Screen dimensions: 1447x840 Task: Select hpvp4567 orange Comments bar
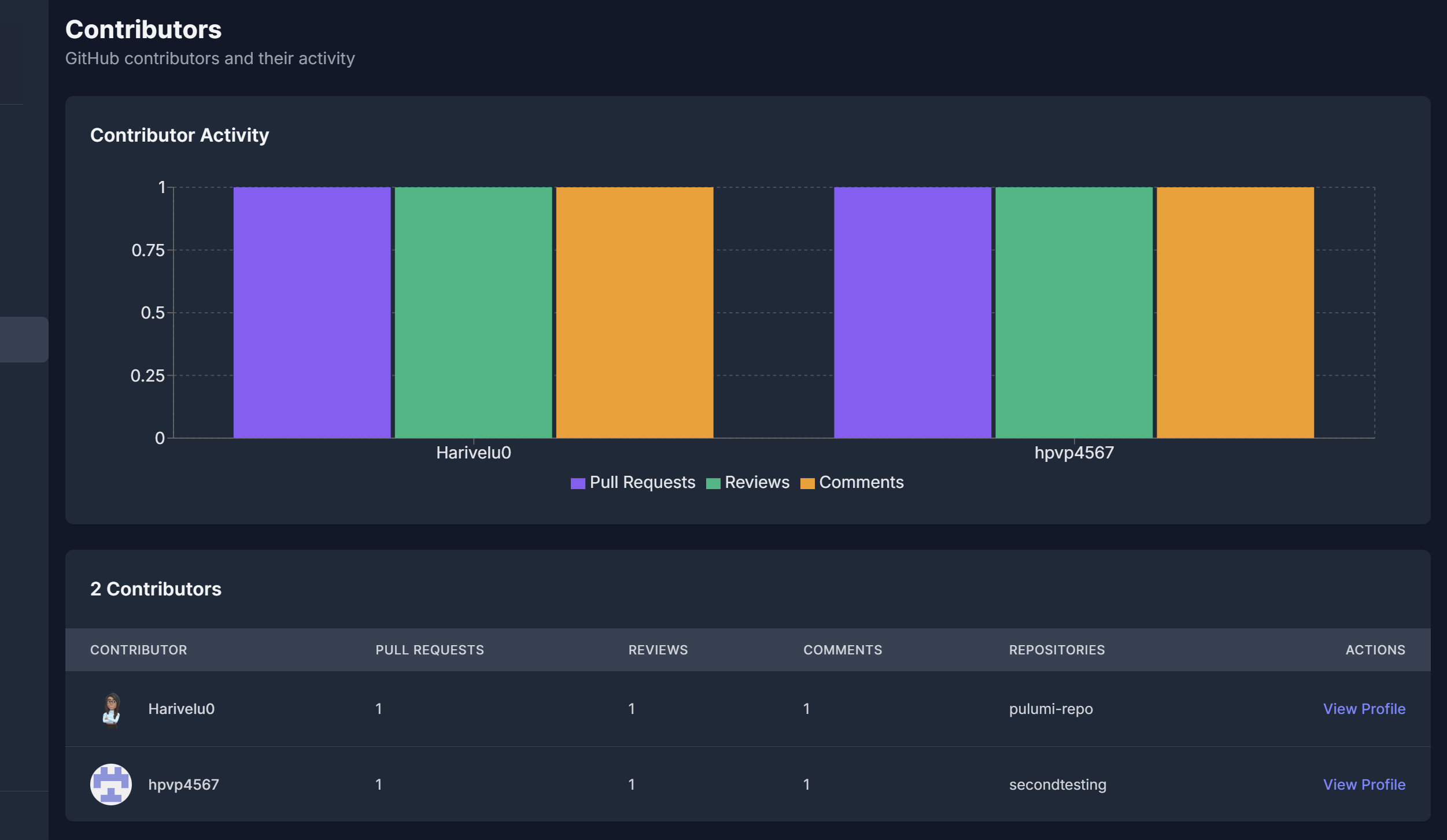1235,312
